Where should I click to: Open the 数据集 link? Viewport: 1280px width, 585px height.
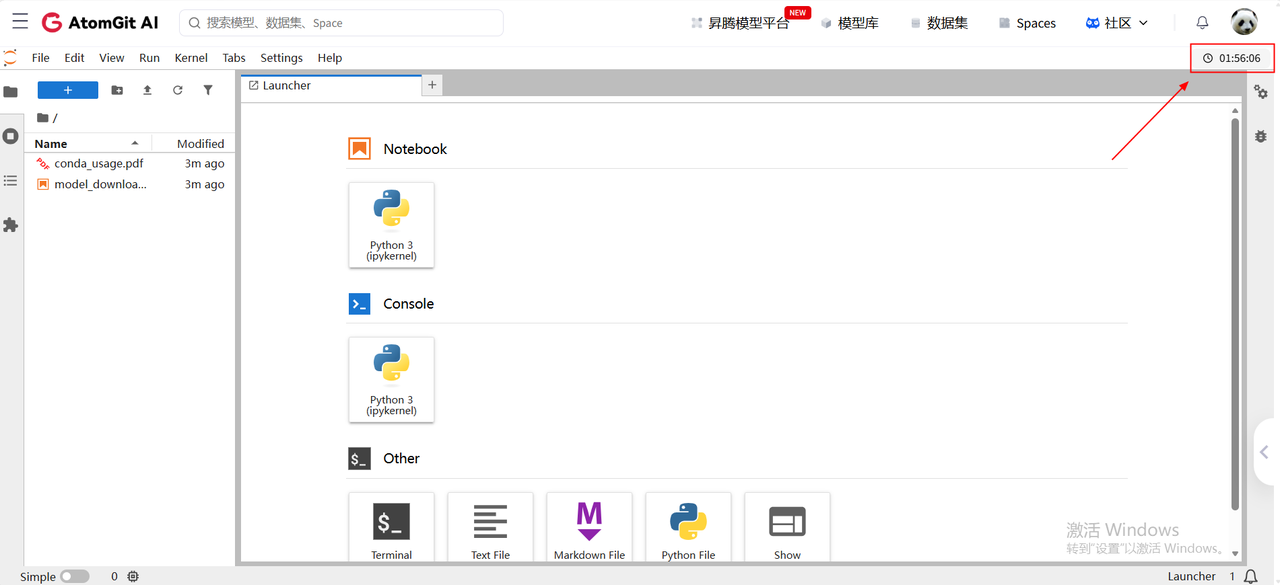[x=939, y=22]
